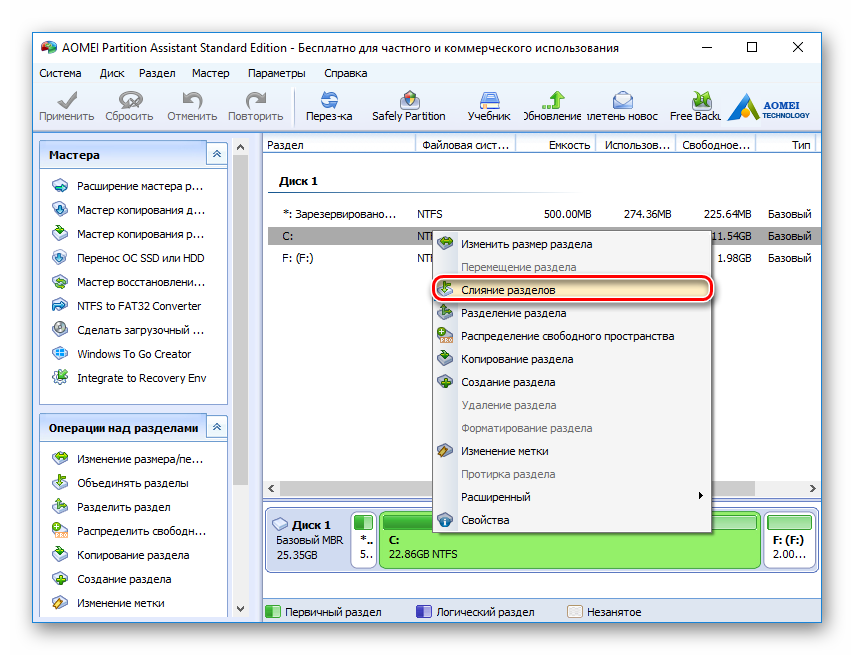Open the Параметры menu
The height and width of the screenshot is (655, 854).
(x=276, y=73)
